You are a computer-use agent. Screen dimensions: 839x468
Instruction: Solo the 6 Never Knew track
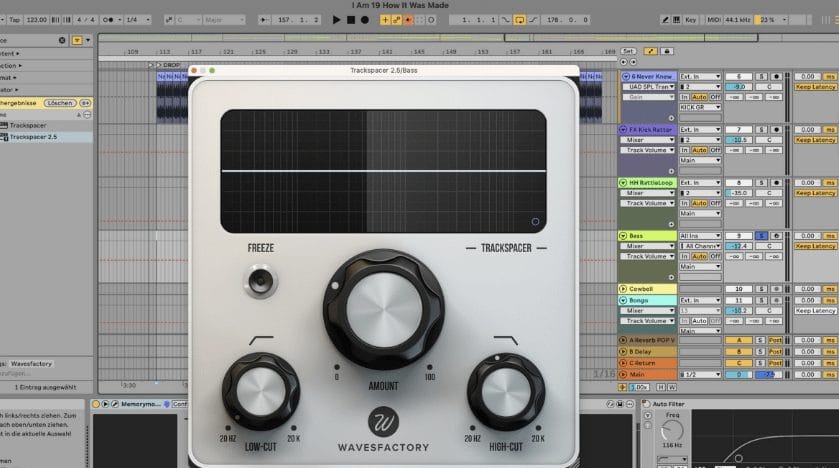point(762,76)
